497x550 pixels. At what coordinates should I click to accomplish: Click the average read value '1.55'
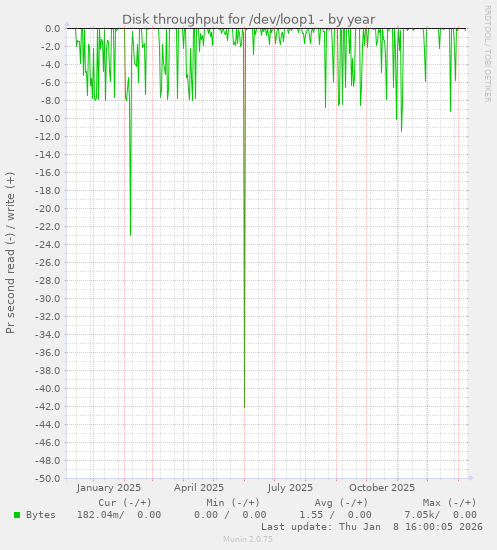pyautogui.click(x=311, y=515)
